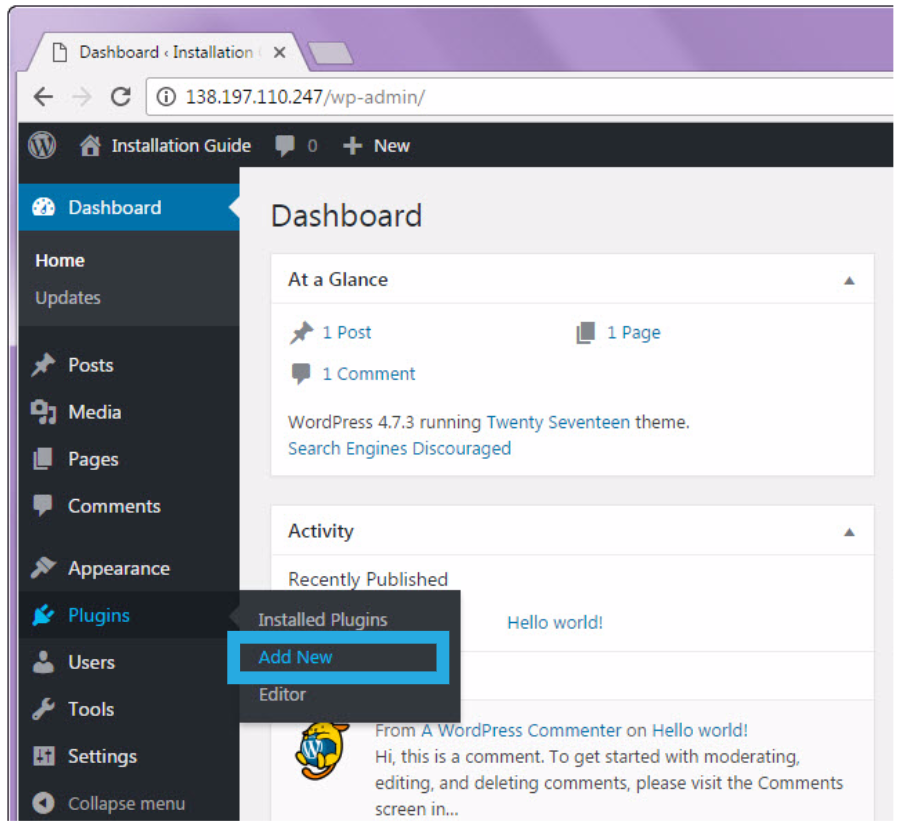Click the Search Engines Discouraged link

399,448
